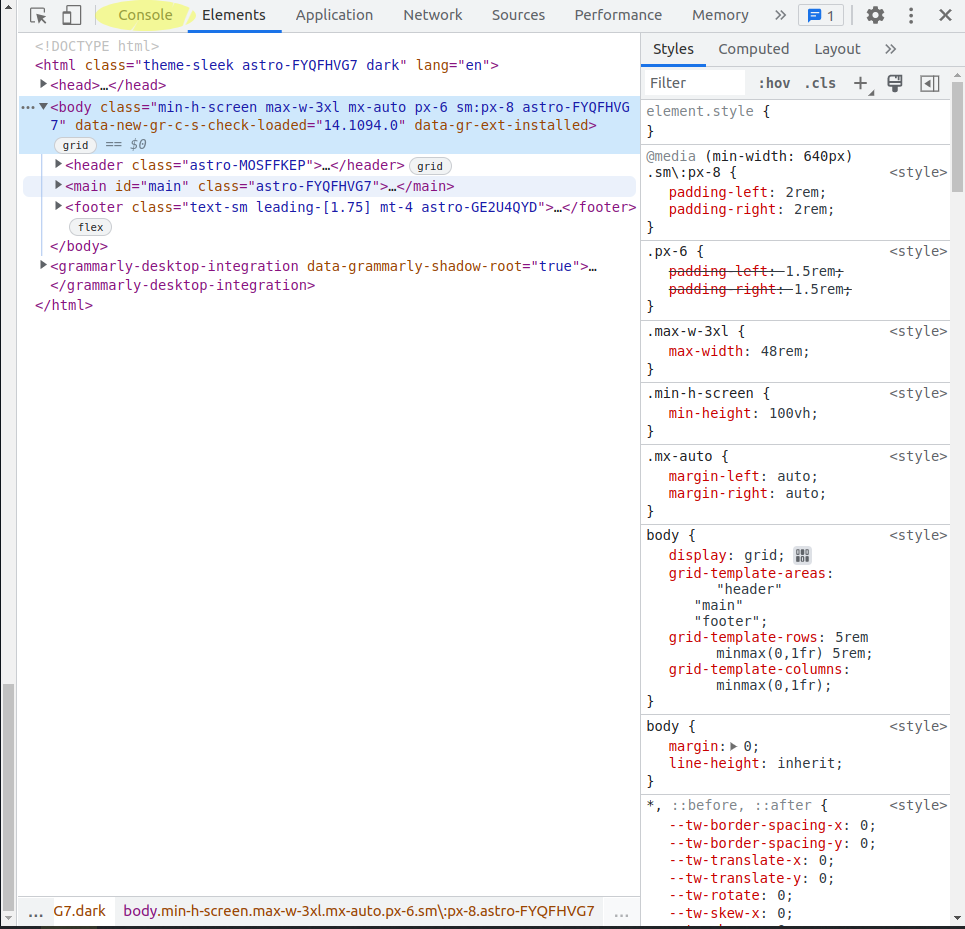Open the Customize DevTools three-dot menu

tap(911, 15)
